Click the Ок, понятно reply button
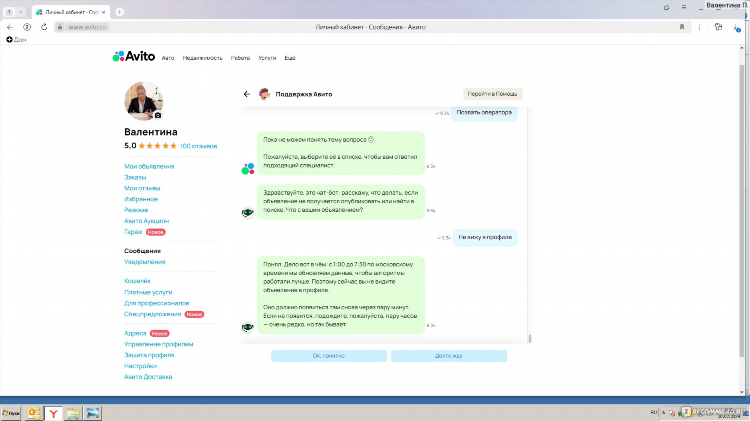Screen dimensions: 750x421 [x=329, y=356]
